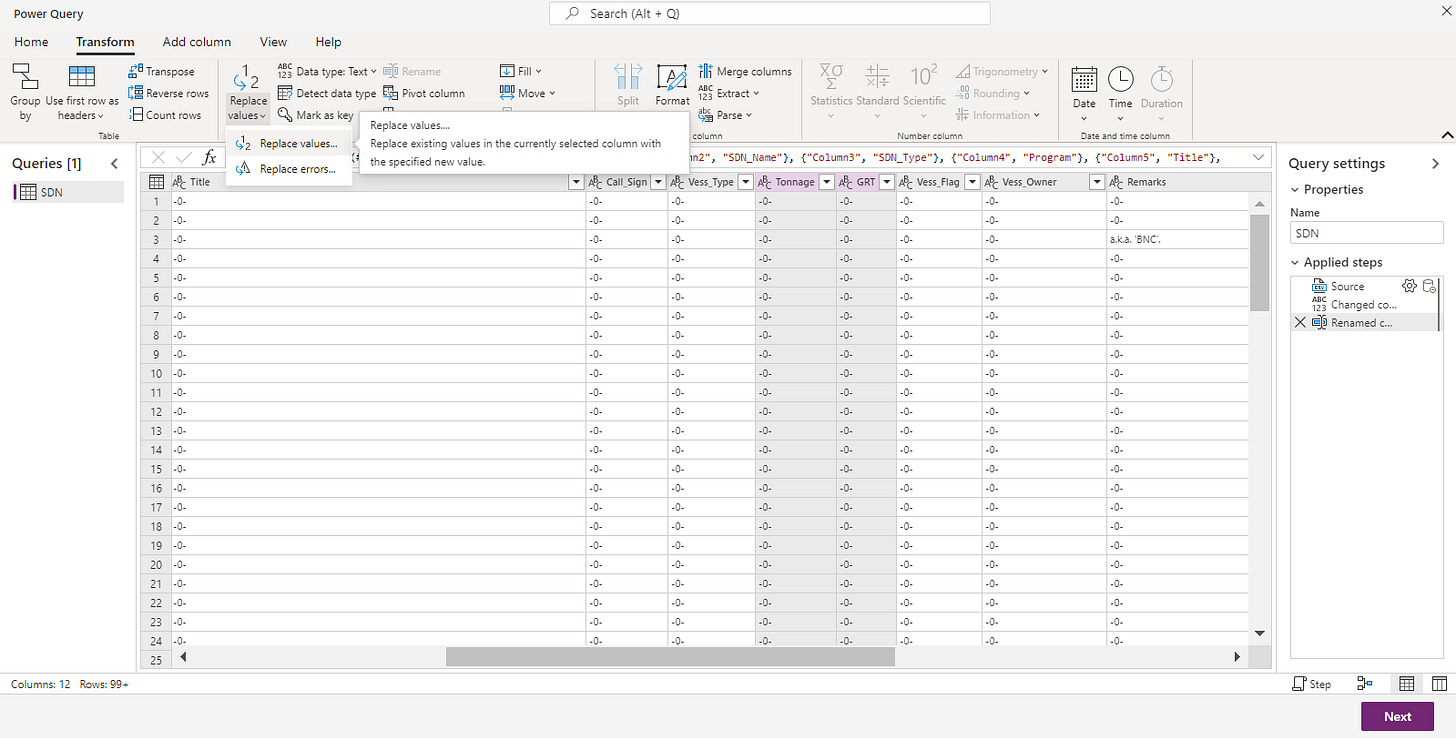This screenshot has height=738, width=1456.
Task: Click the Pivot column tool
Action: click(x=424, y=93)
